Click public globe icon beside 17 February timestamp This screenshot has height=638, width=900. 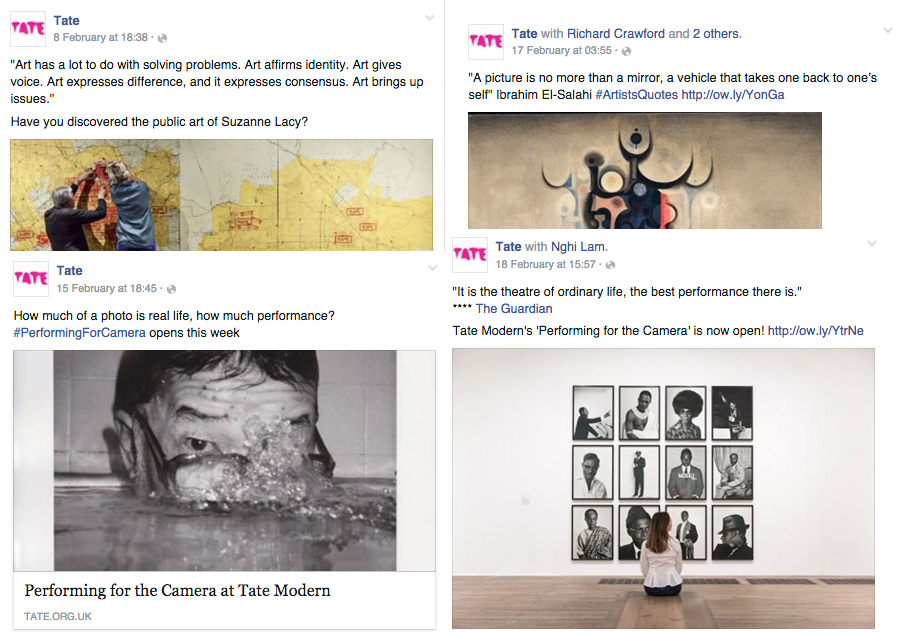click(627, 51)
